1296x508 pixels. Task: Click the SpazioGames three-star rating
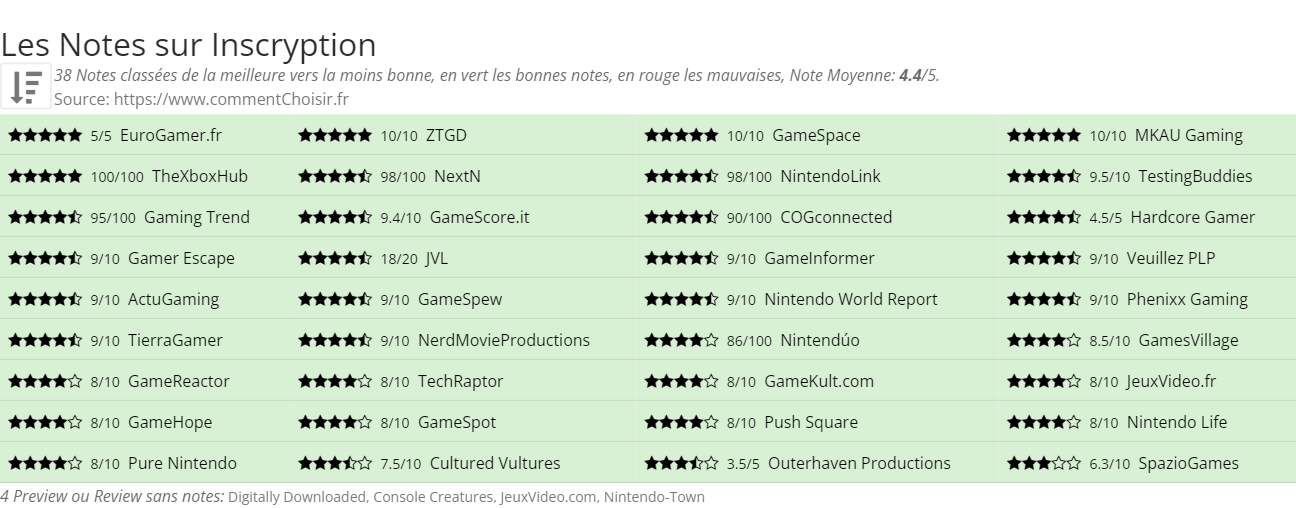coord(1044,463)
